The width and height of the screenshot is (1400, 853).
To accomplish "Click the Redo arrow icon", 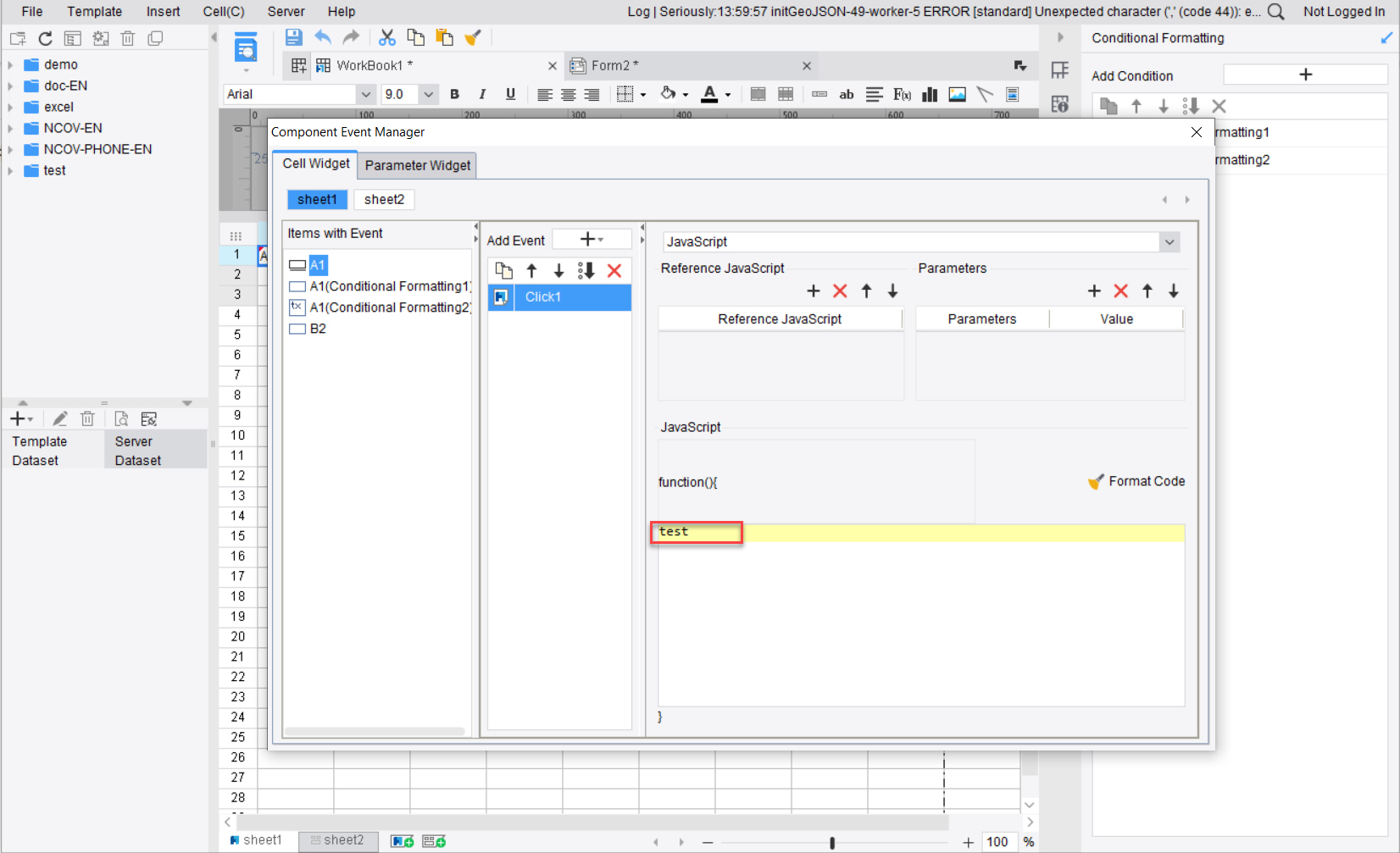I will [x=351, y=37].
